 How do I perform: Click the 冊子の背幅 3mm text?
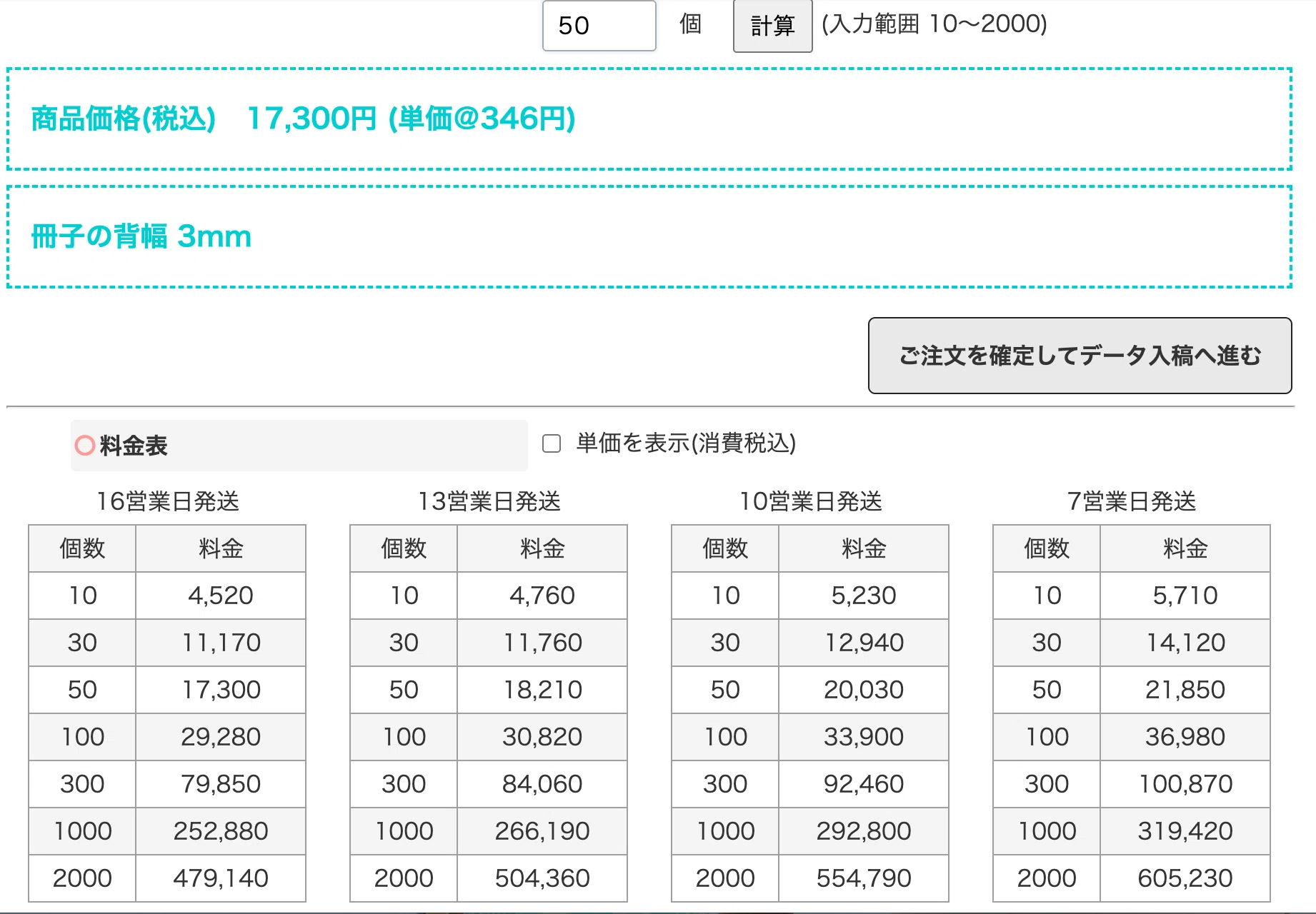click(141, 236)
